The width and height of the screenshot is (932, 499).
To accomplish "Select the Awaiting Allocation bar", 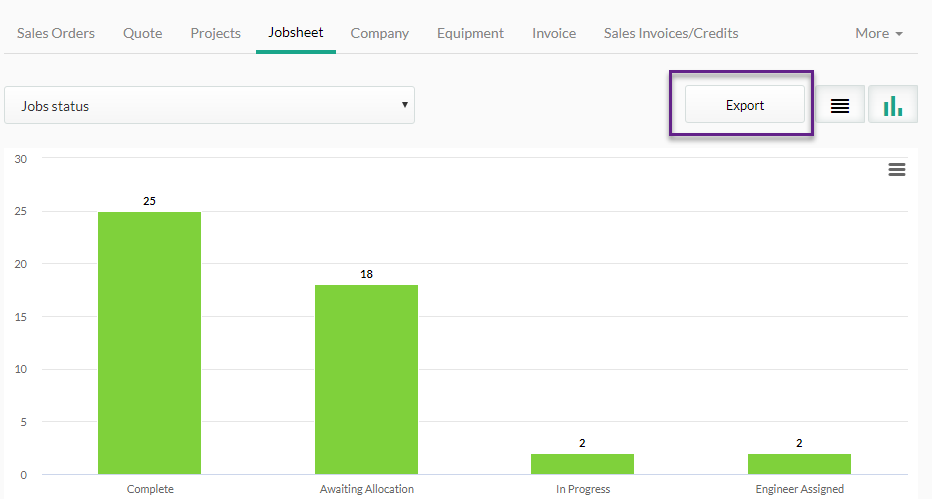I will pyautogui.click(x=366, y=380).
